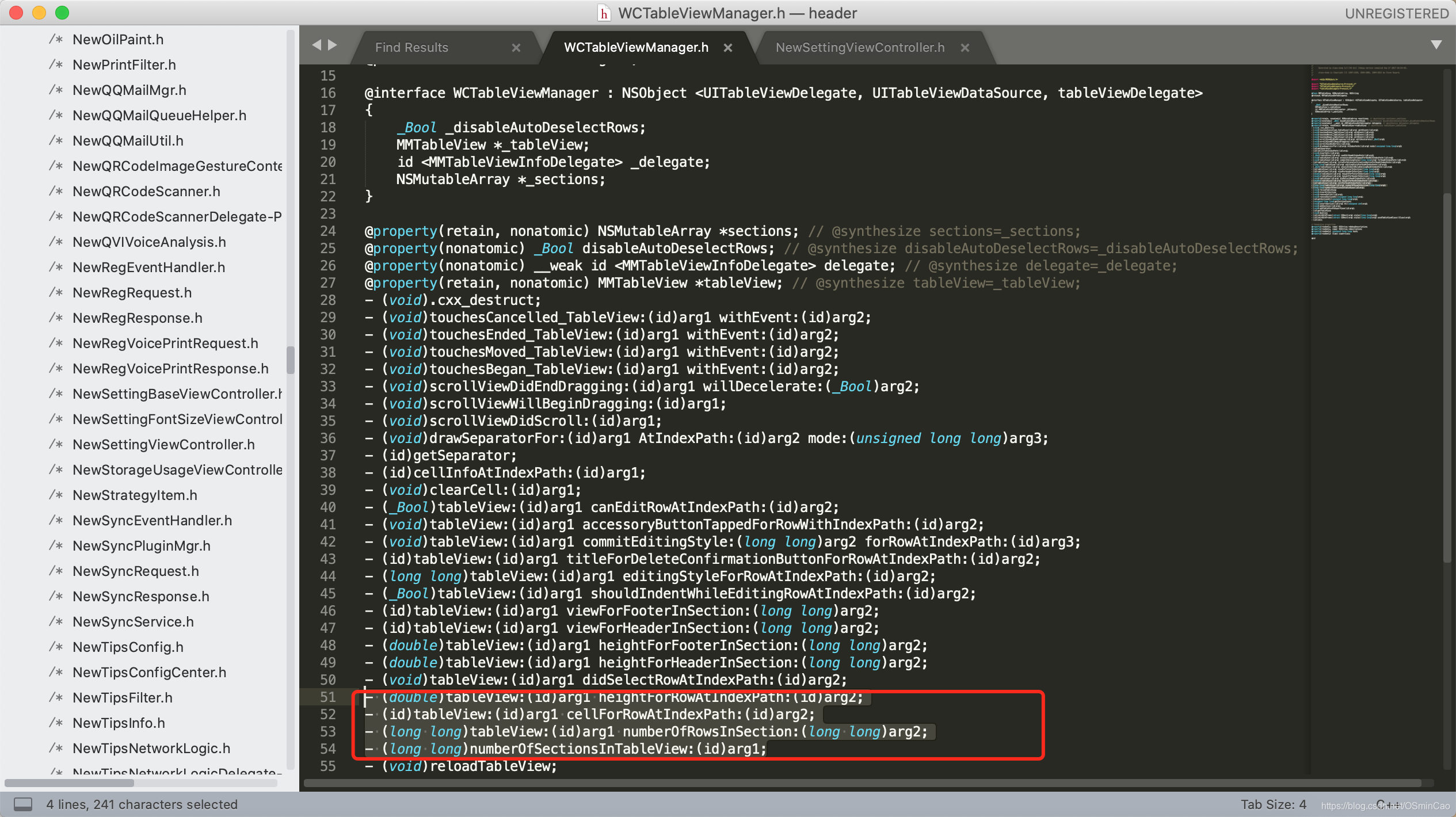This screenshot has height=817, width=1456.
Task: Select NewSyncService.h in the file list
Action: coord(133,622)
